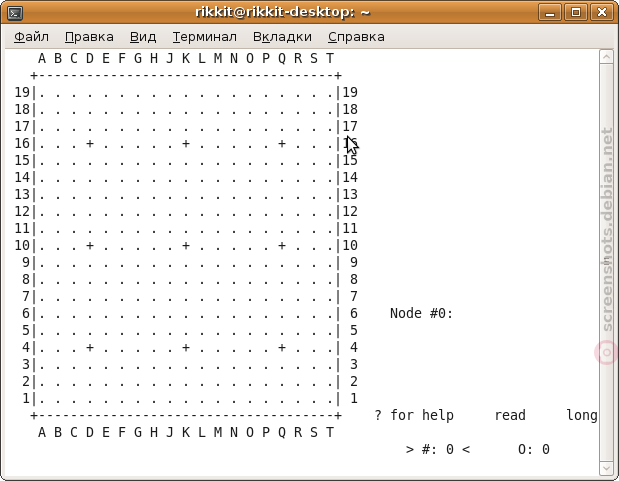Click the D4 star point on the board
The image size is (619, 481).
pyautogui.click(x=90, y=348)
